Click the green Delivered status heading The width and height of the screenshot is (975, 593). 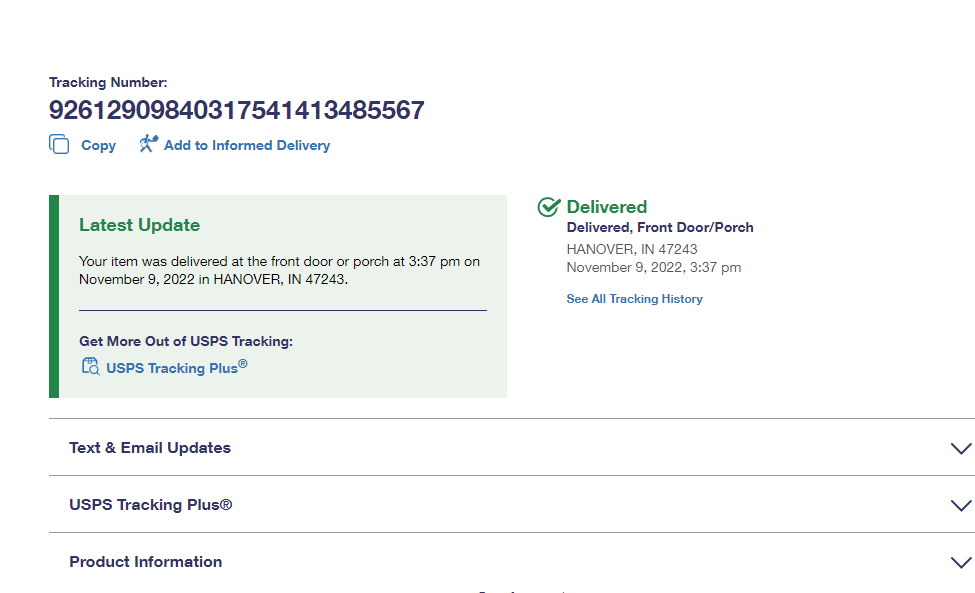pyautogui.click(x=606, y=207)
